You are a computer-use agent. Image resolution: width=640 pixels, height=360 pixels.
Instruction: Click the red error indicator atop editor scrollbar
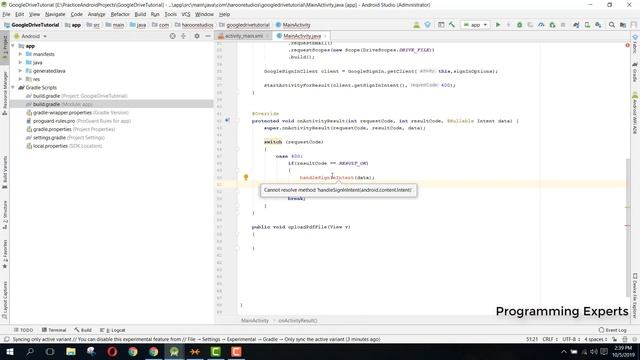click(627, 45)
